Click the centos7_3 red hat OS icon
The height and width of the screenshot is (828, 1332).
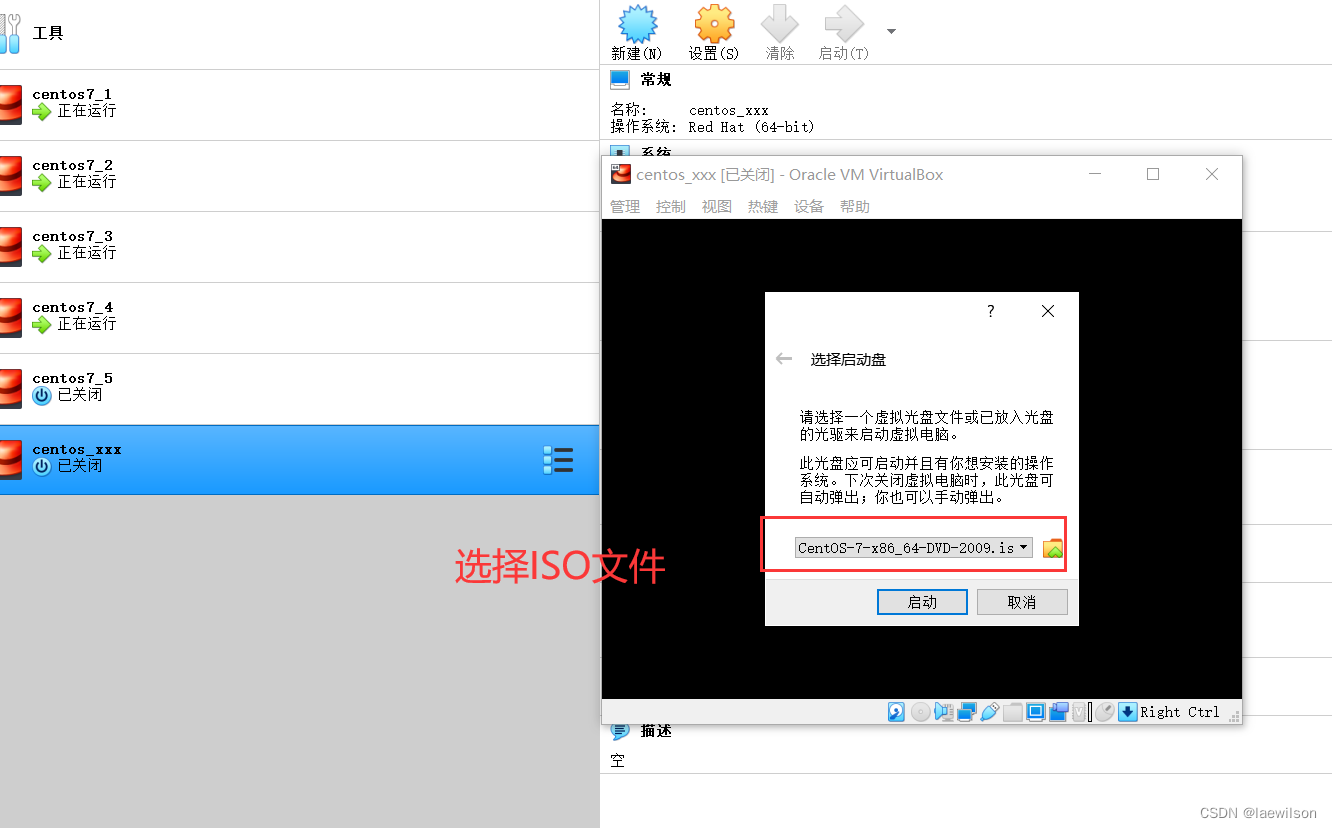pos(10,246)
